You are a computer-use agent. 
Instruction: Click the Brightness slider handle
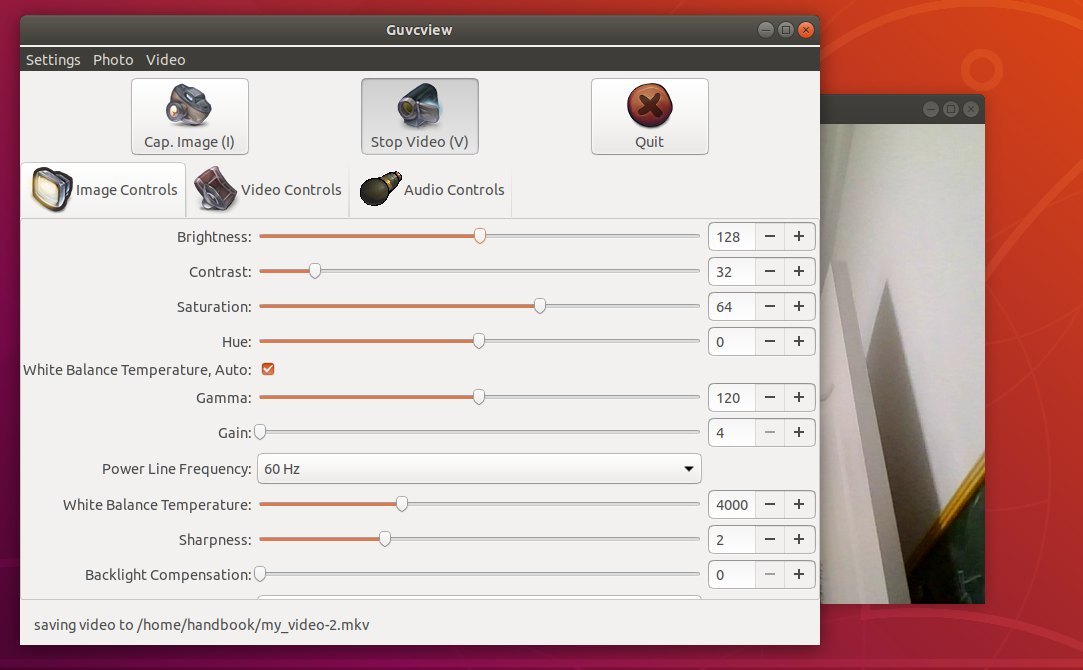(479, 236)
